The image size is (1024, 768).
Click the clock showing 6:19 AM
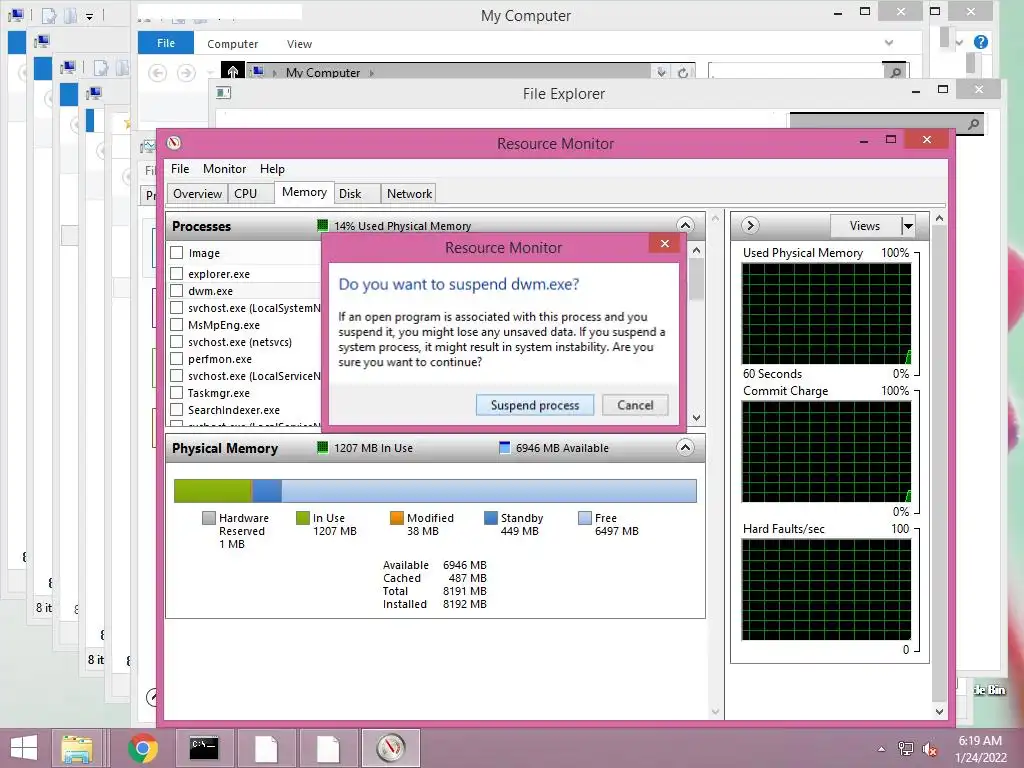click(x=980, y=741)
